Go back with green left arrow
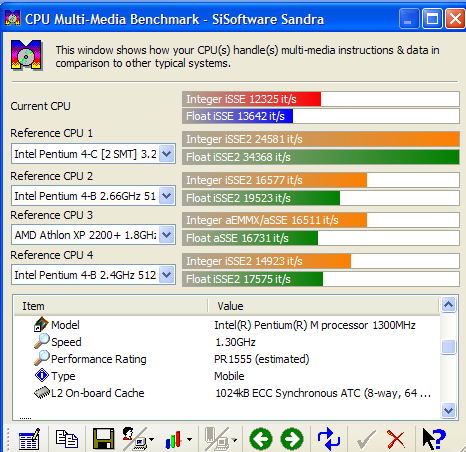 coord(261,439)
